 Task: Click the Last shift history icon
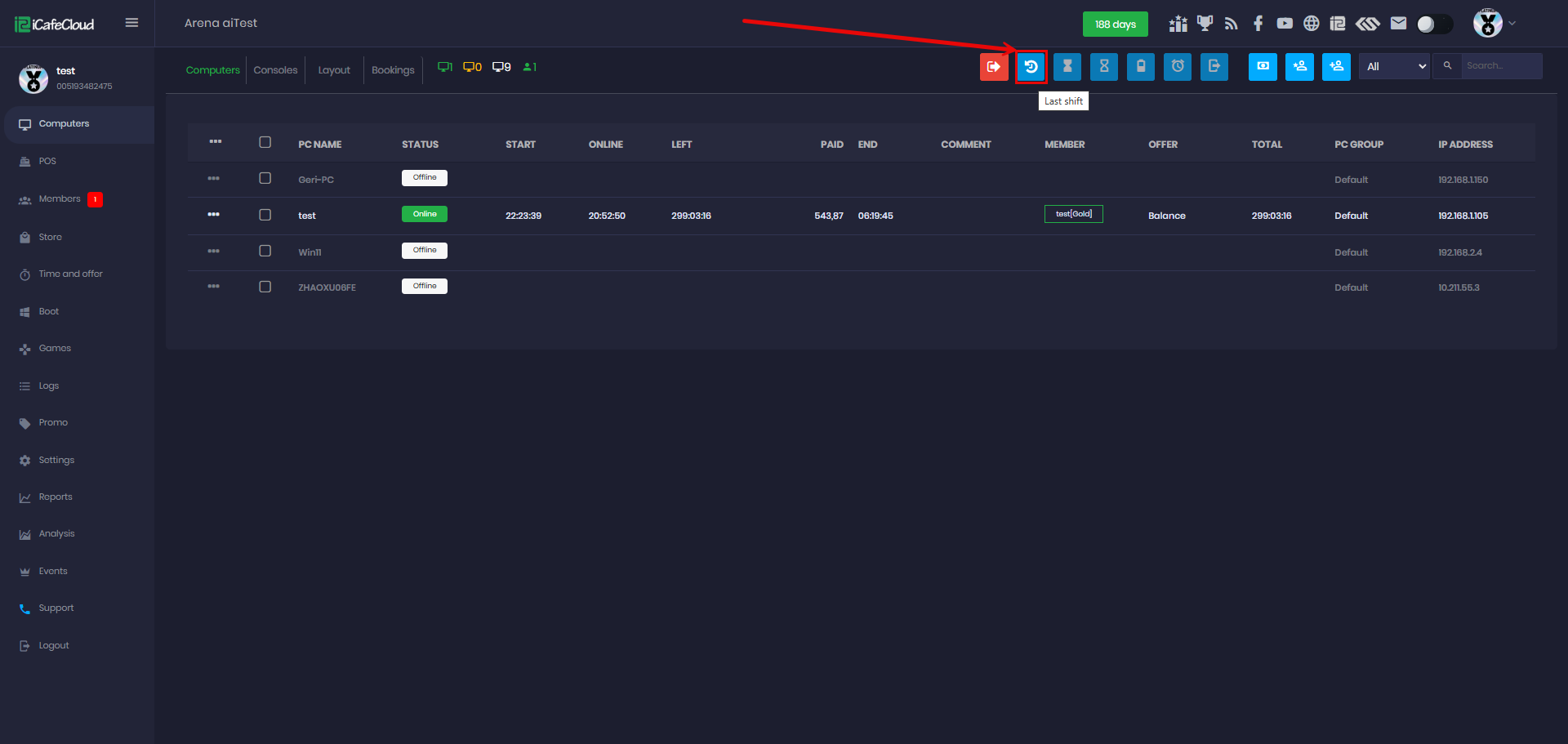tap(1031, 67)
